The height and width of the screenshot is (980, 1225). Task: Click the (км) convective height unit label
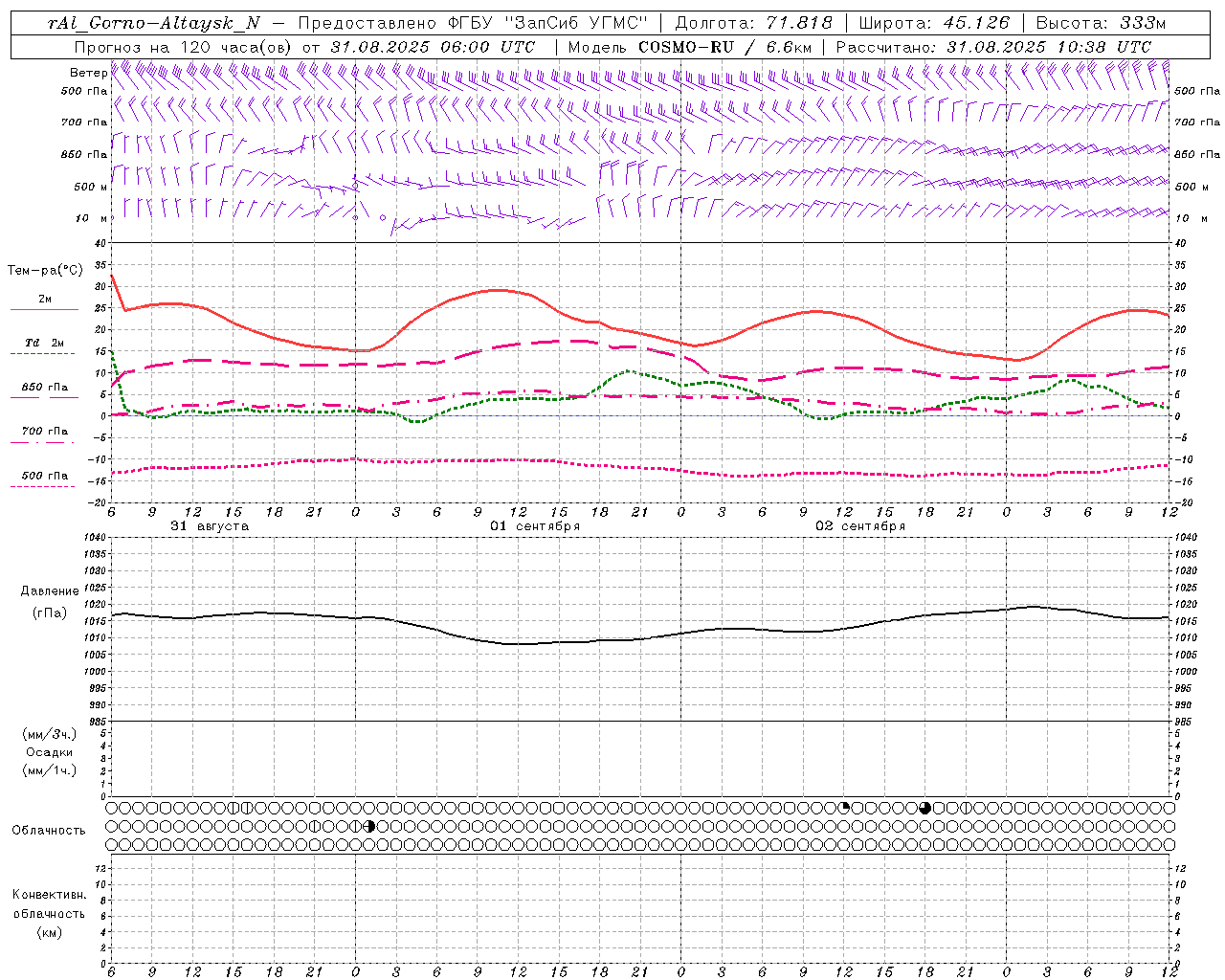pyautogui.click(x=49, y=932)
